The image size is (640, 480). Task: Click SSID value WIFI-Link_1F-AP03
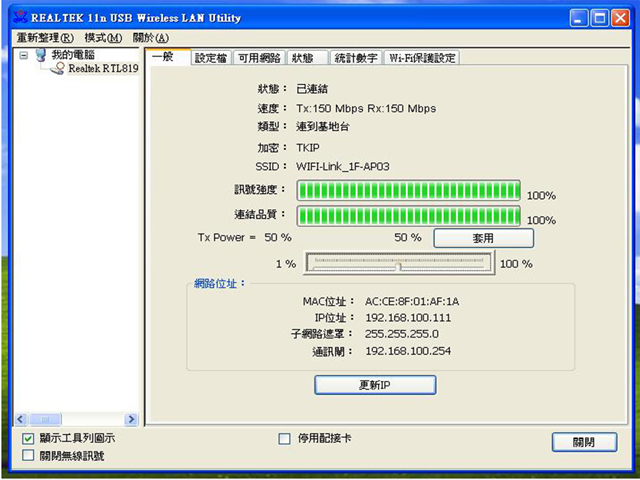(x=342, y=167)
